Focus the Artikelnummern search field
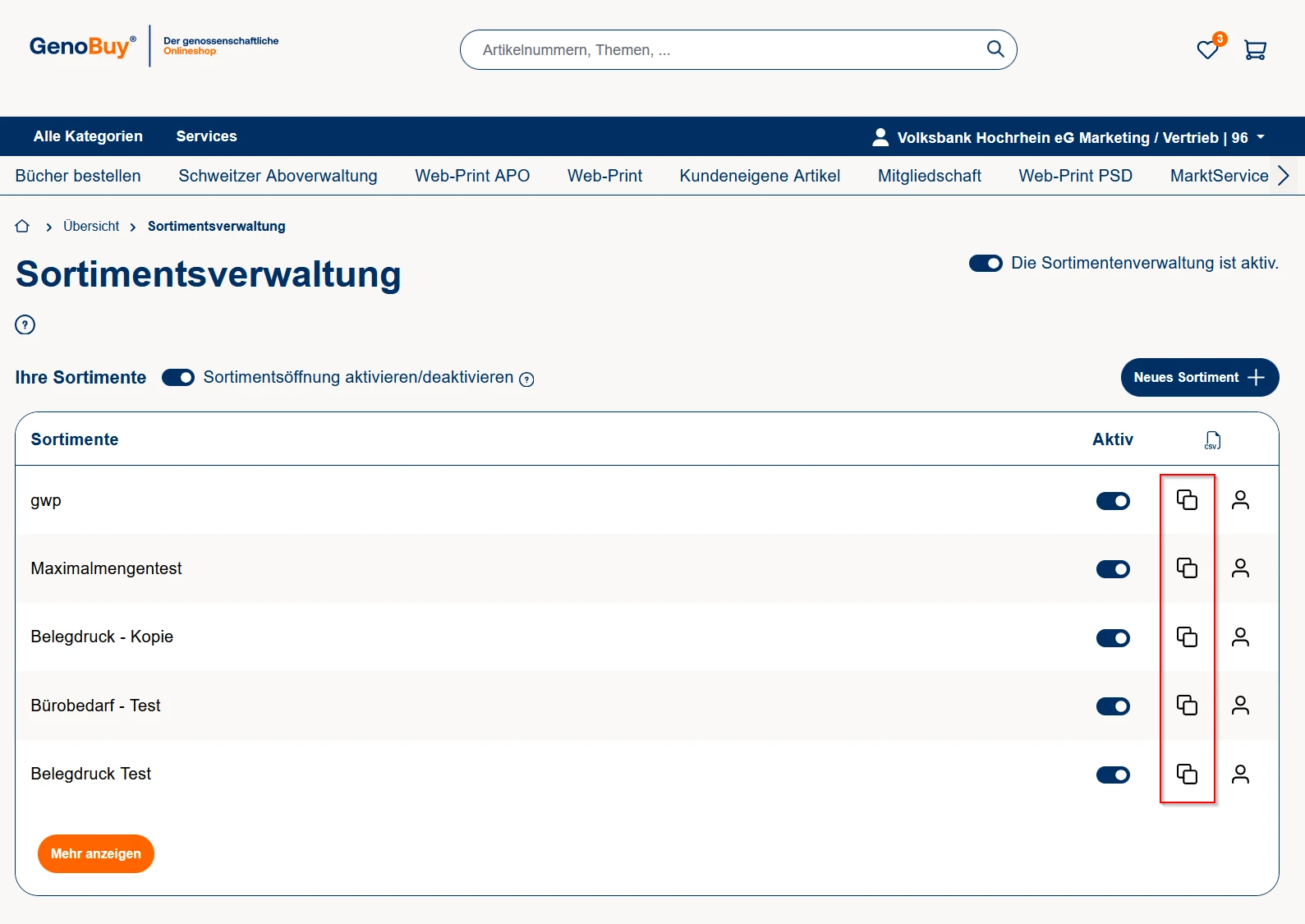Image resolution: width=1305 pixels, height=924 pixels. [x=723, y=50]
